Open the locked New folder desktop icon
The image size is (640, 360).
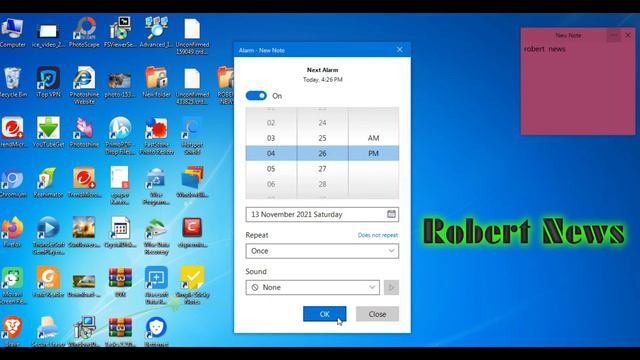tap(156, 82)
